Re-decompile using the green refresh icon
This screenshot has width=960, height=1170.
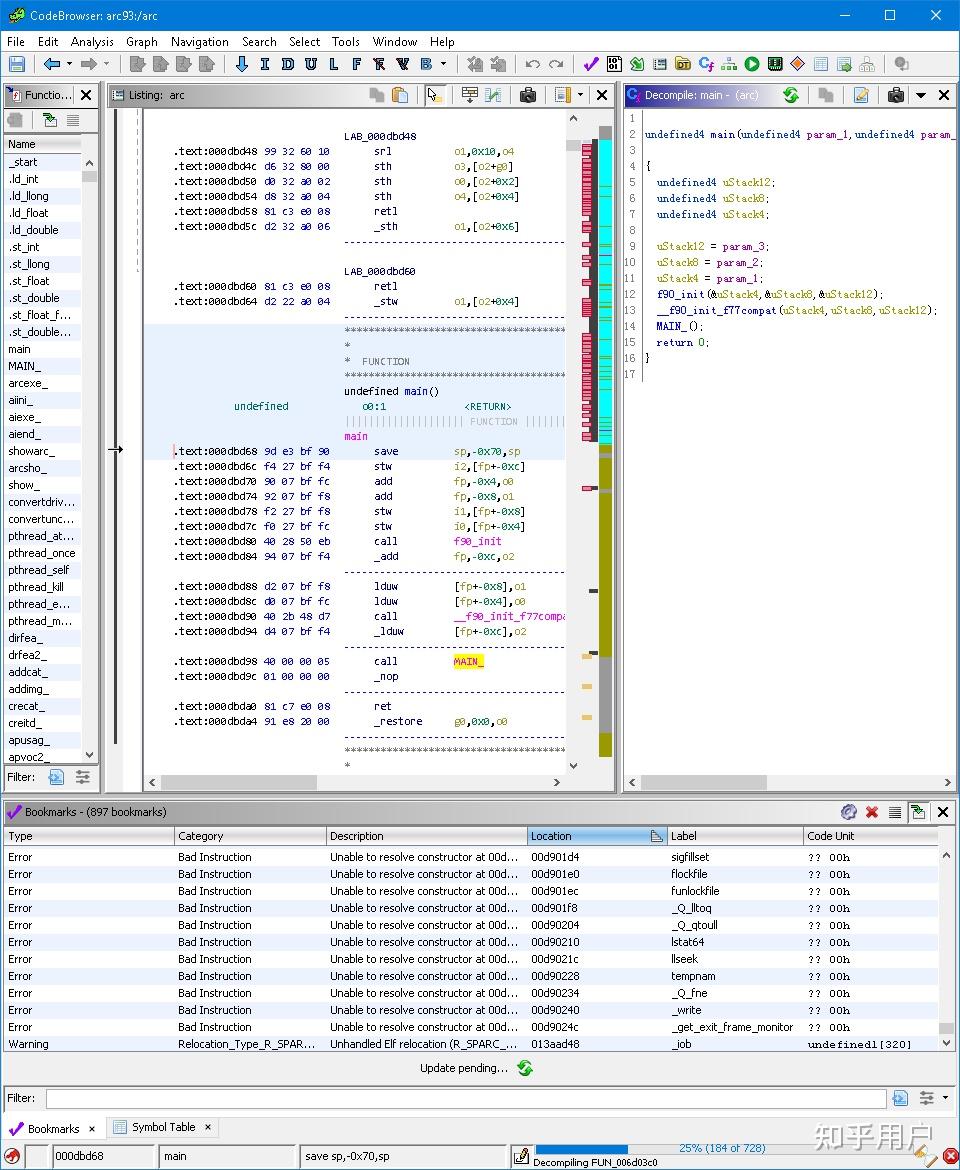click(790, 95)
